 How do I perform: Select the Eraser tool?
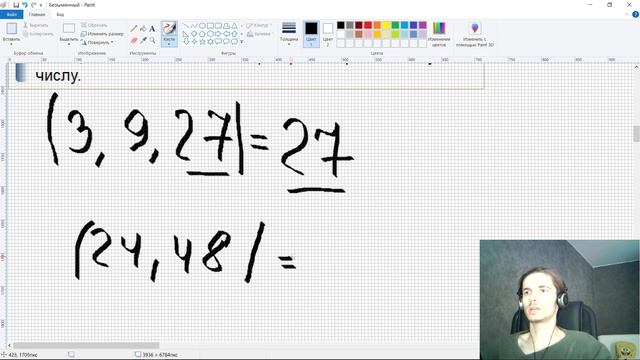[134, 40]
